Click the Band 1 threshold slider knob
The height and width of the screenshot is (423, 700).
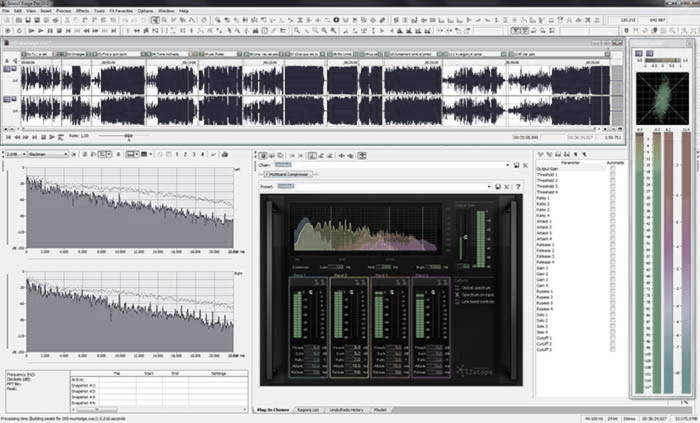click(311, 292)
